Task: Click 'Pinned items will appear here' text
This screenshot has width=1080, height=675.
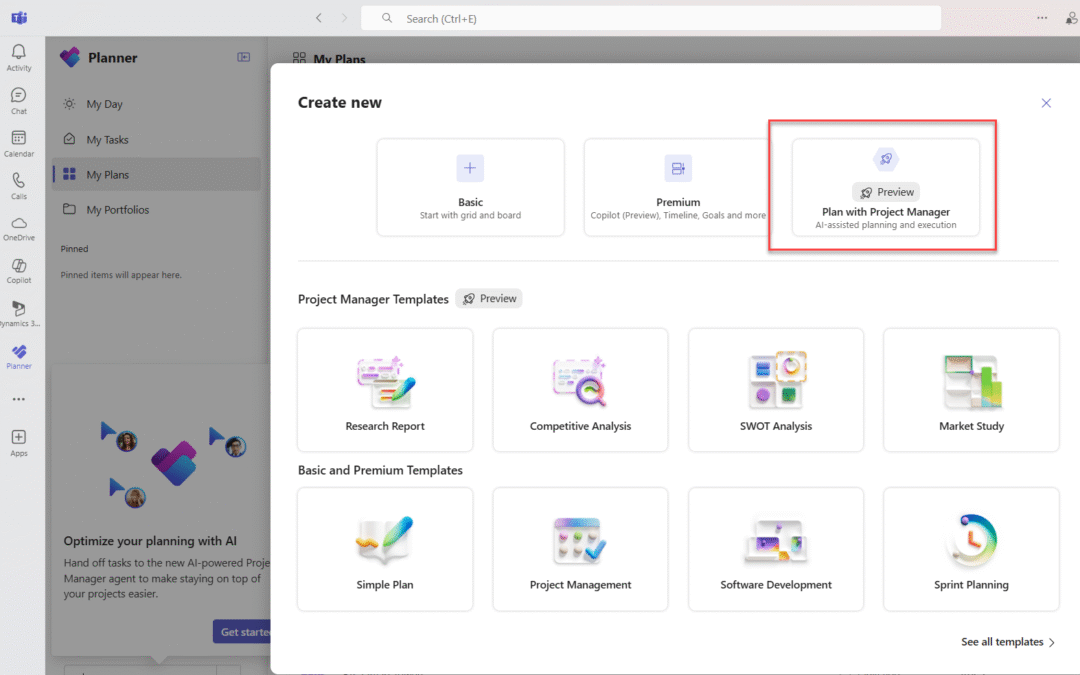Action: pos(121,275)
